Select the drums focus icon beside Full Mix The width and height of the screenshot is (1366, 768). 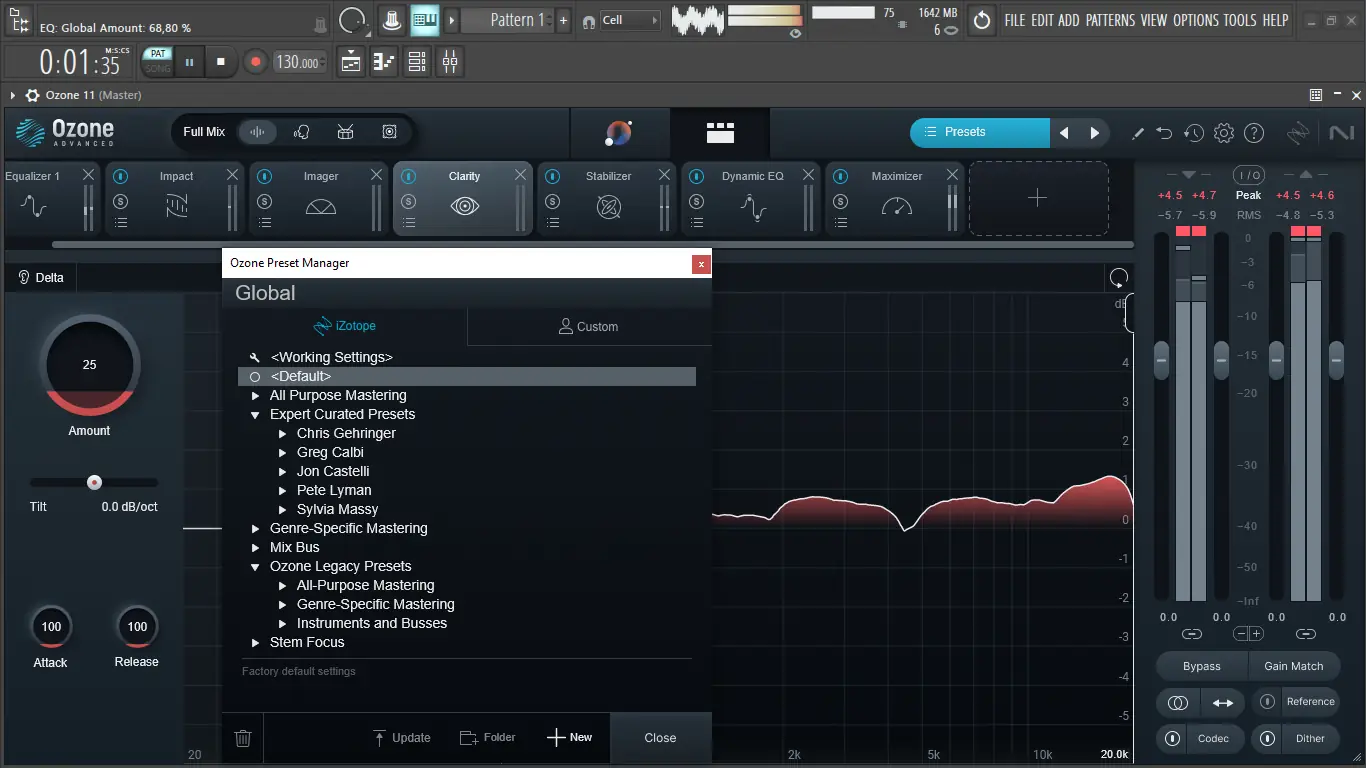(x=345, y=132)
